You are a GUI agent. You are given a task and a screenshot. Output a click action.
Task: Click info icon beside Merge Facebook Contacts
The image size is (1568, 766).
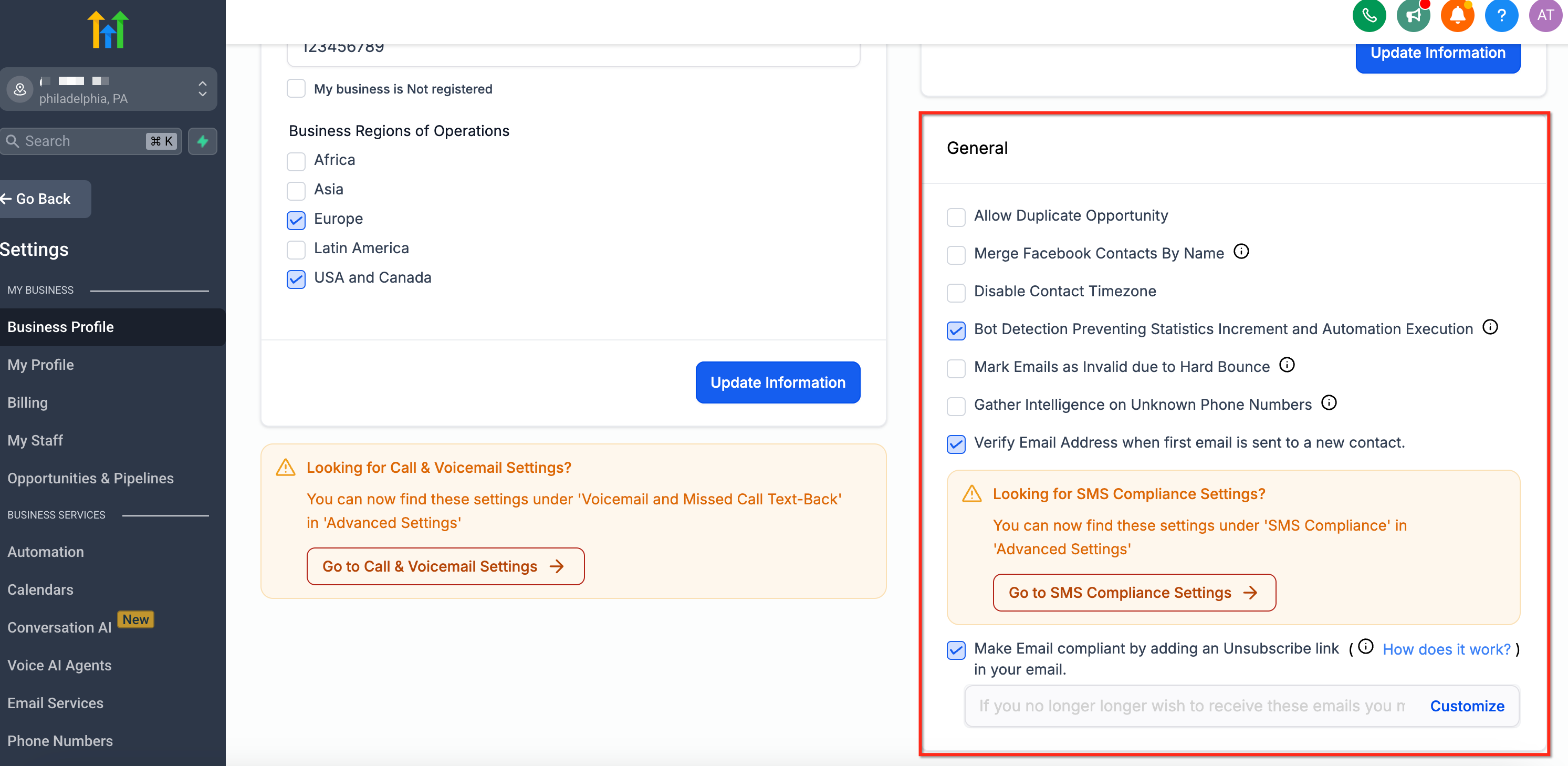(1241, 252)
